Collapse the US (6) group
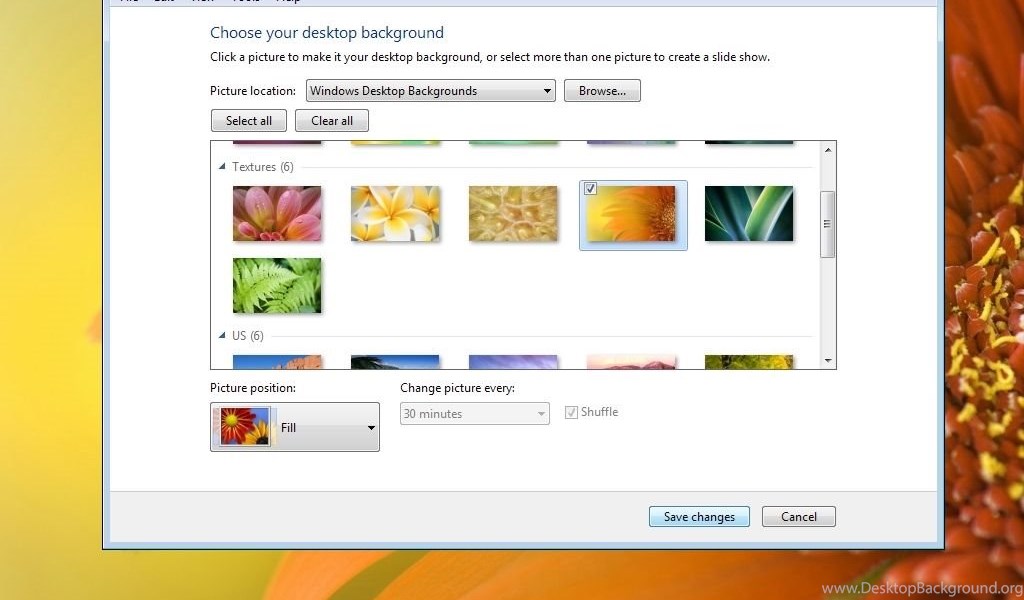Screen dimensions: 1024x600 222,336
